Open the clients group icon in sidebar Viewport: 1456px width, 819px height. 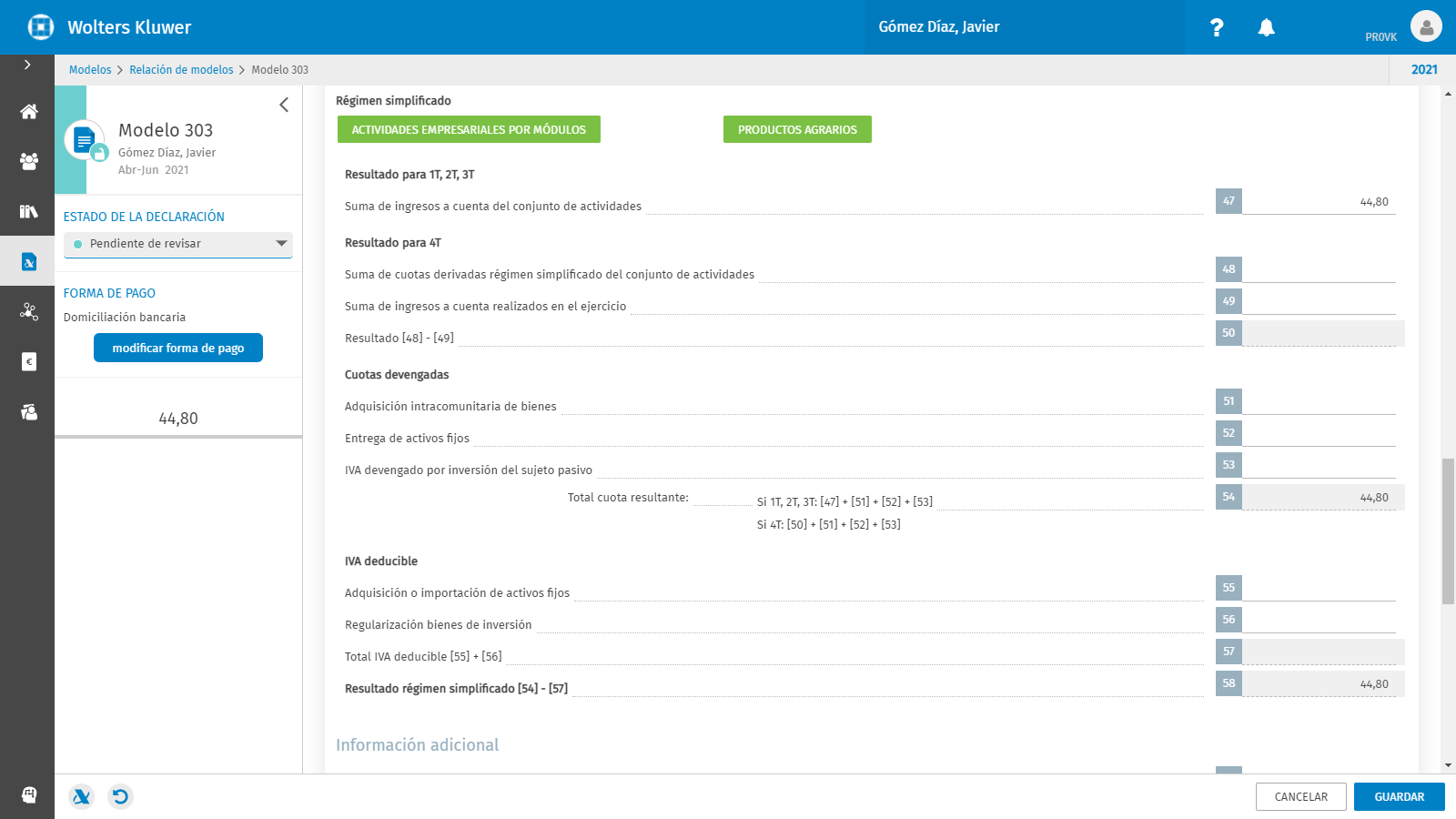28,162
